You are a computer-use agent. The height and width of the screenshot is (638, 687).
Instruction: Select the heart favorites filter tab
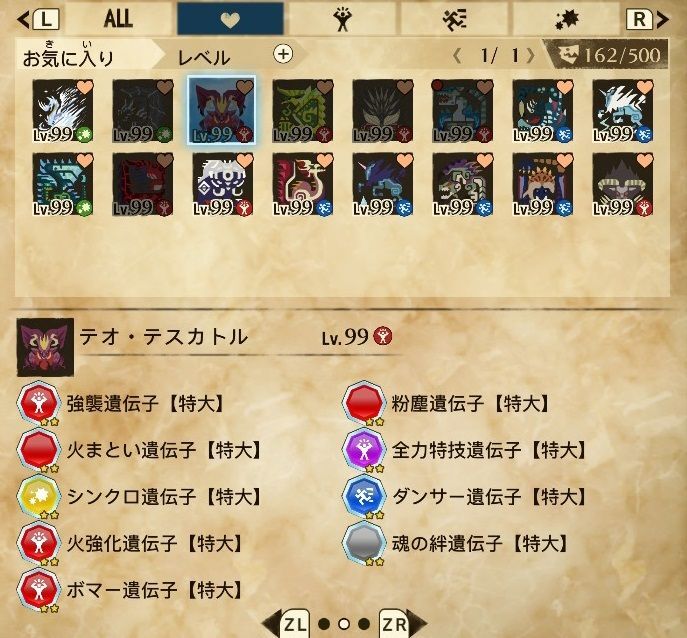pyautogui.click(x=230, y=18)
